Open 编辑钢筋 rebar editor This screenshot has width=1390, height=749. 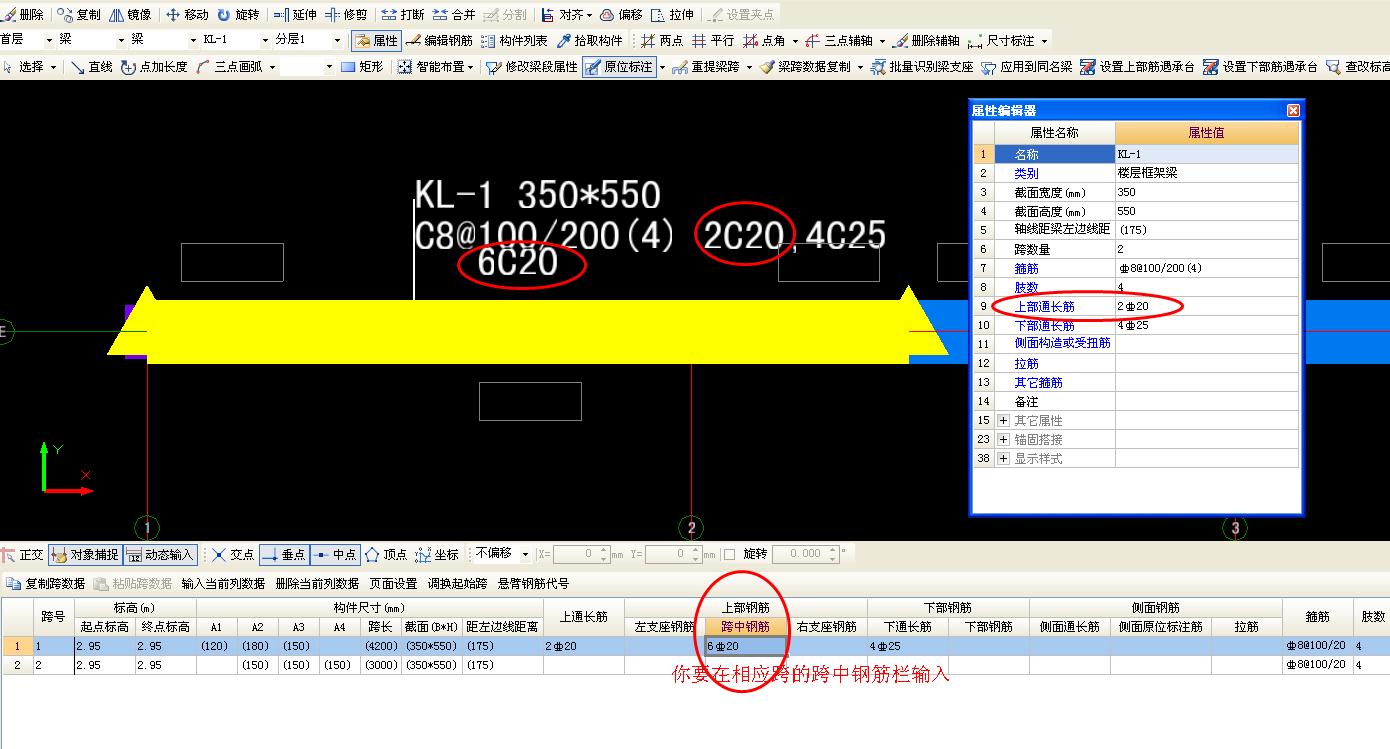tap(439, 41)
